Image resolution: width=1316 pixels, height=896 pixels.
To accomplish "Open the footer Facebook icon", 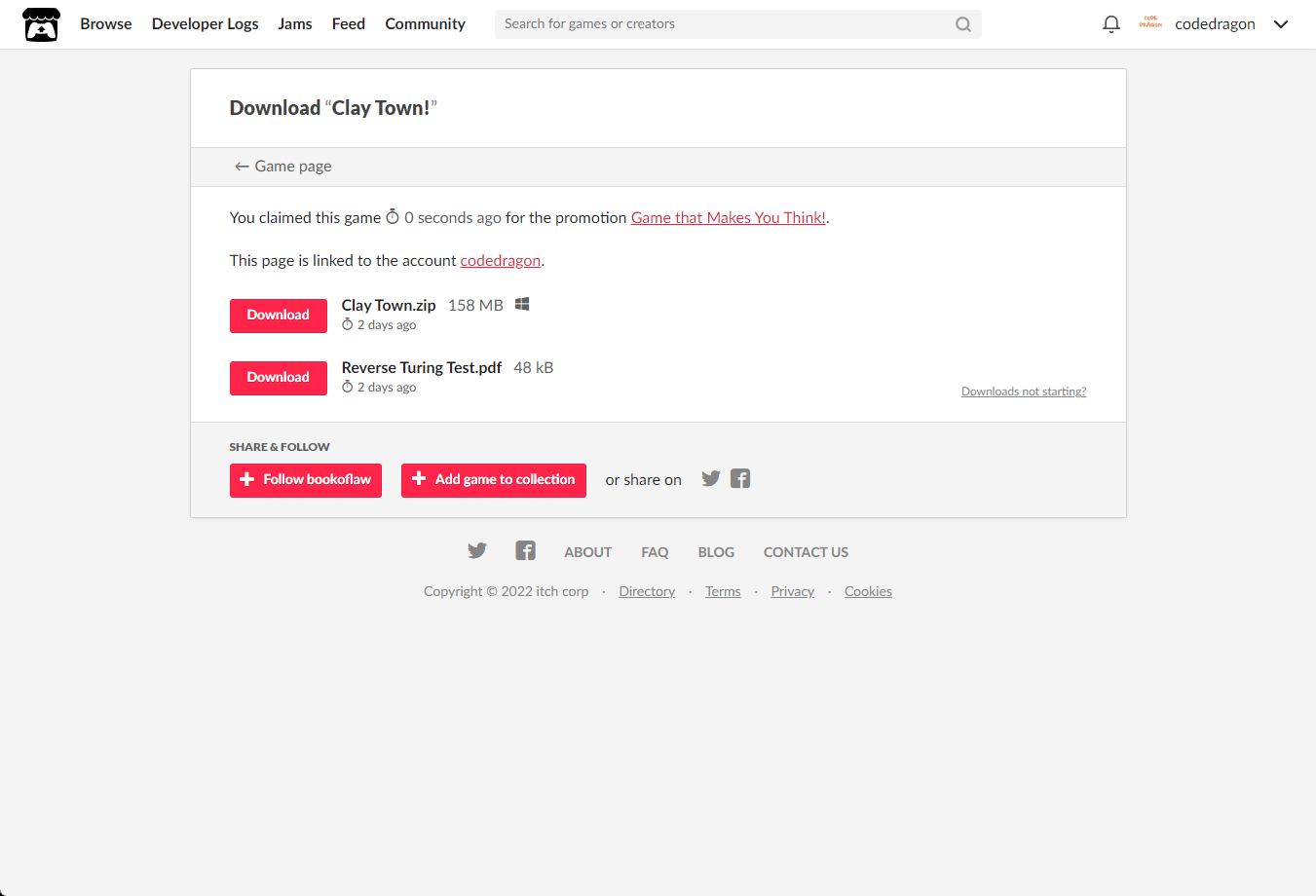I will click(x=526, y=550).
